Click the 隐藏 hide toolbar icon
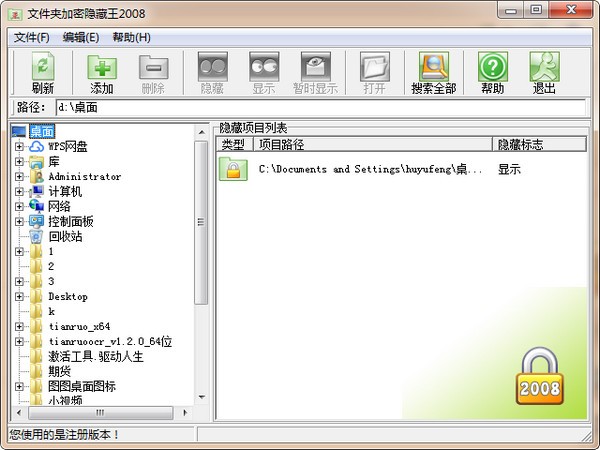The image size is (600, 450). pos(212,67)
